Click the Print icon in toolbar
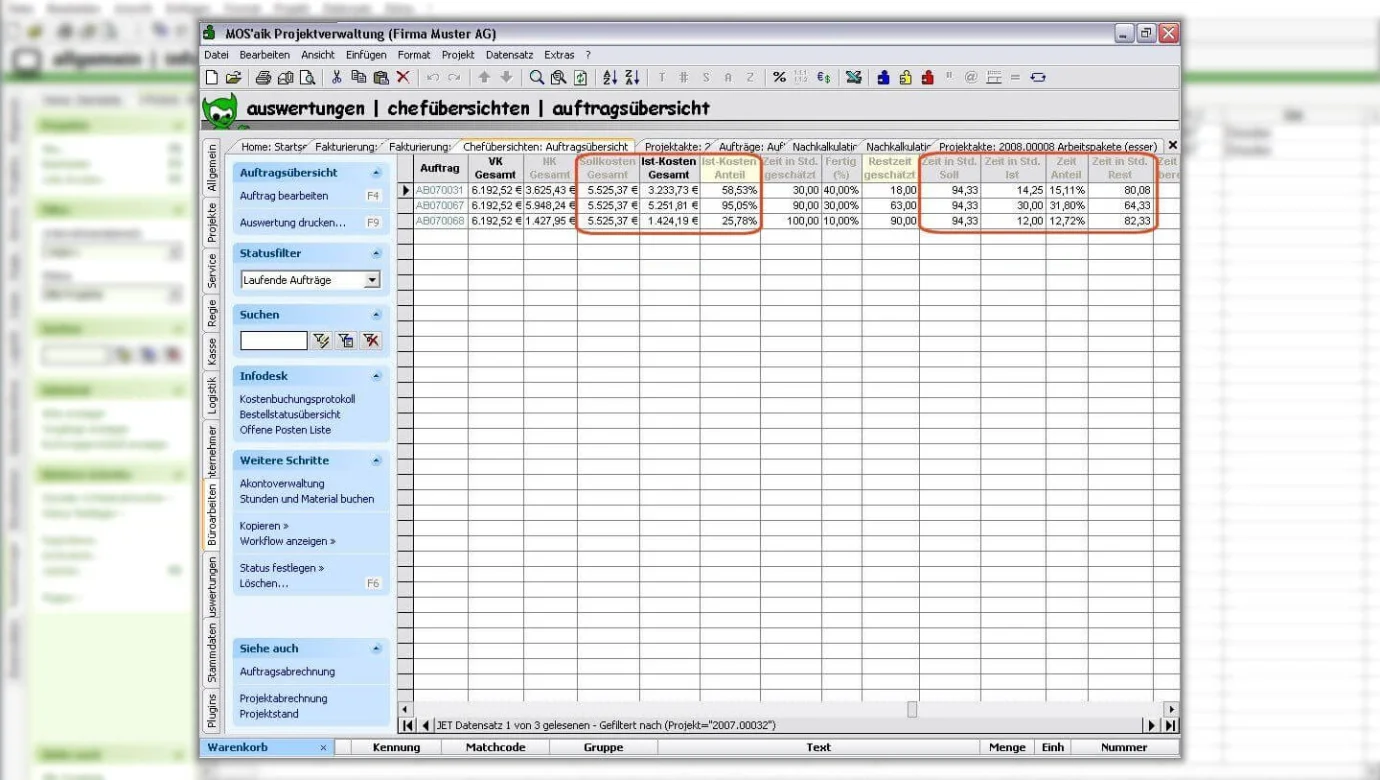The height and width of the screenshot is (780, 1380). [x=263, y=77]
